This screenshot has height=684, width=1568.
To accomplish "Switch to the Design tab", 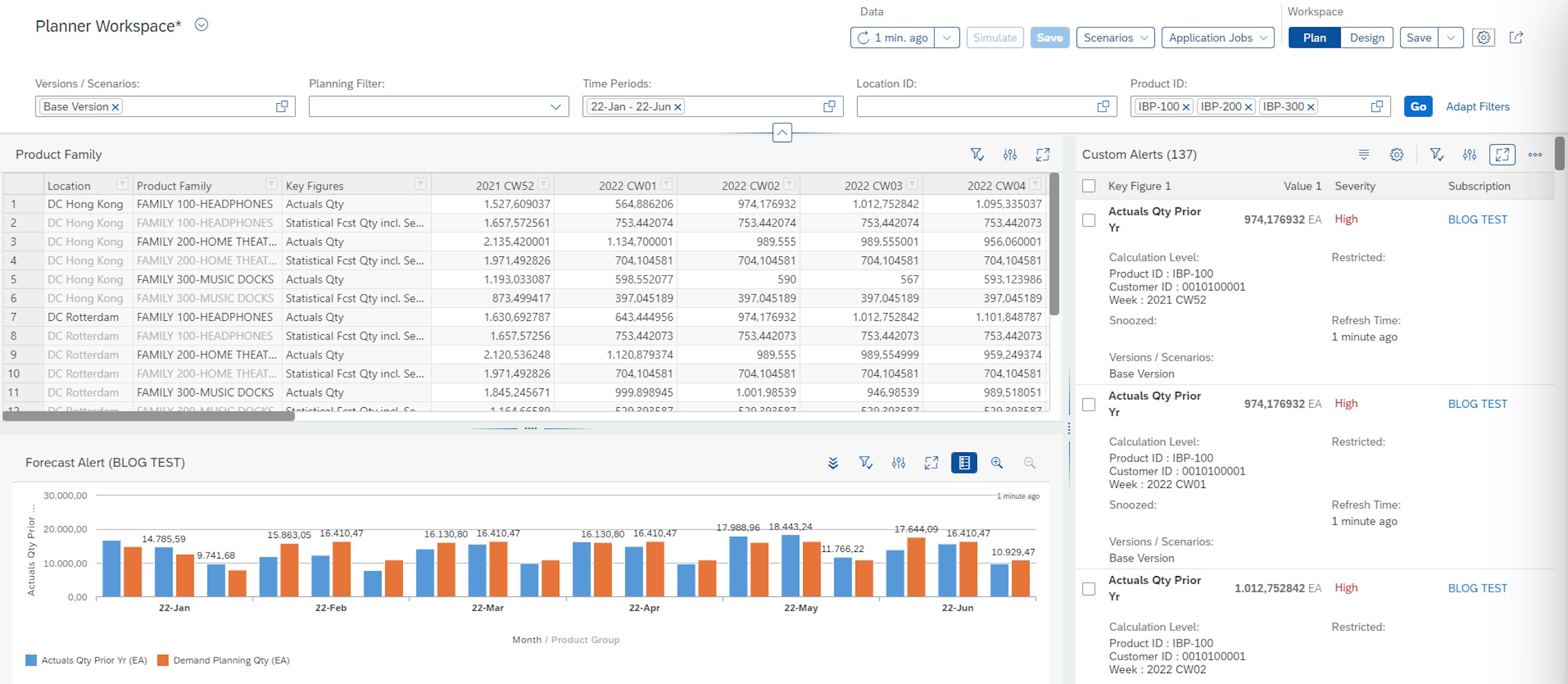I will point(1367,38).
